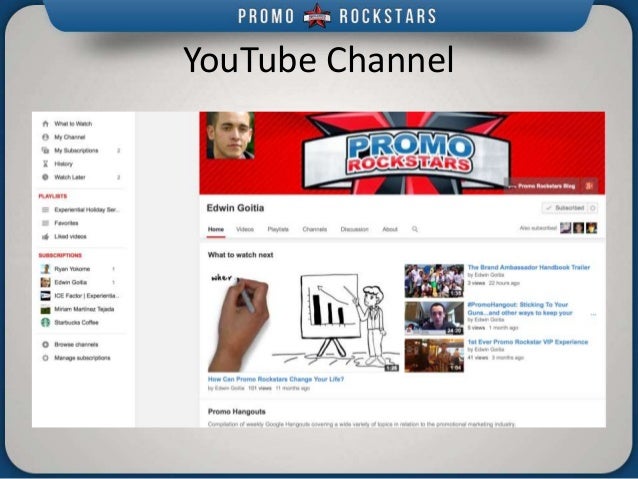
Task: Open the #PromoHangout Sticking To Your Guns title
Action: point(520,308)
